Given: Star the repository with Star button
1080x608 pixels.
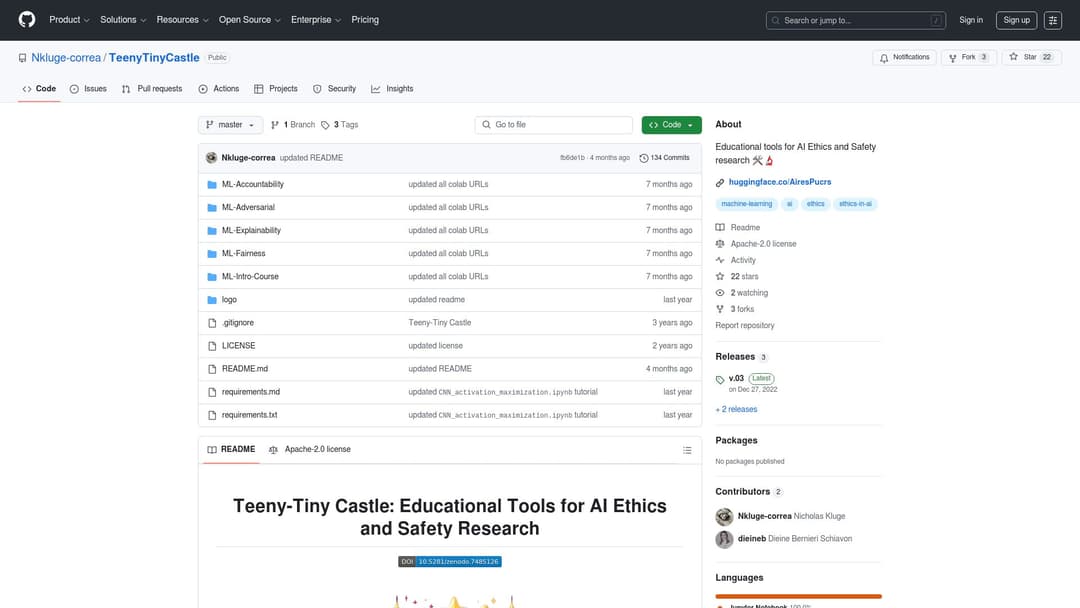Looking at the screenshot, I should 1031,57.
